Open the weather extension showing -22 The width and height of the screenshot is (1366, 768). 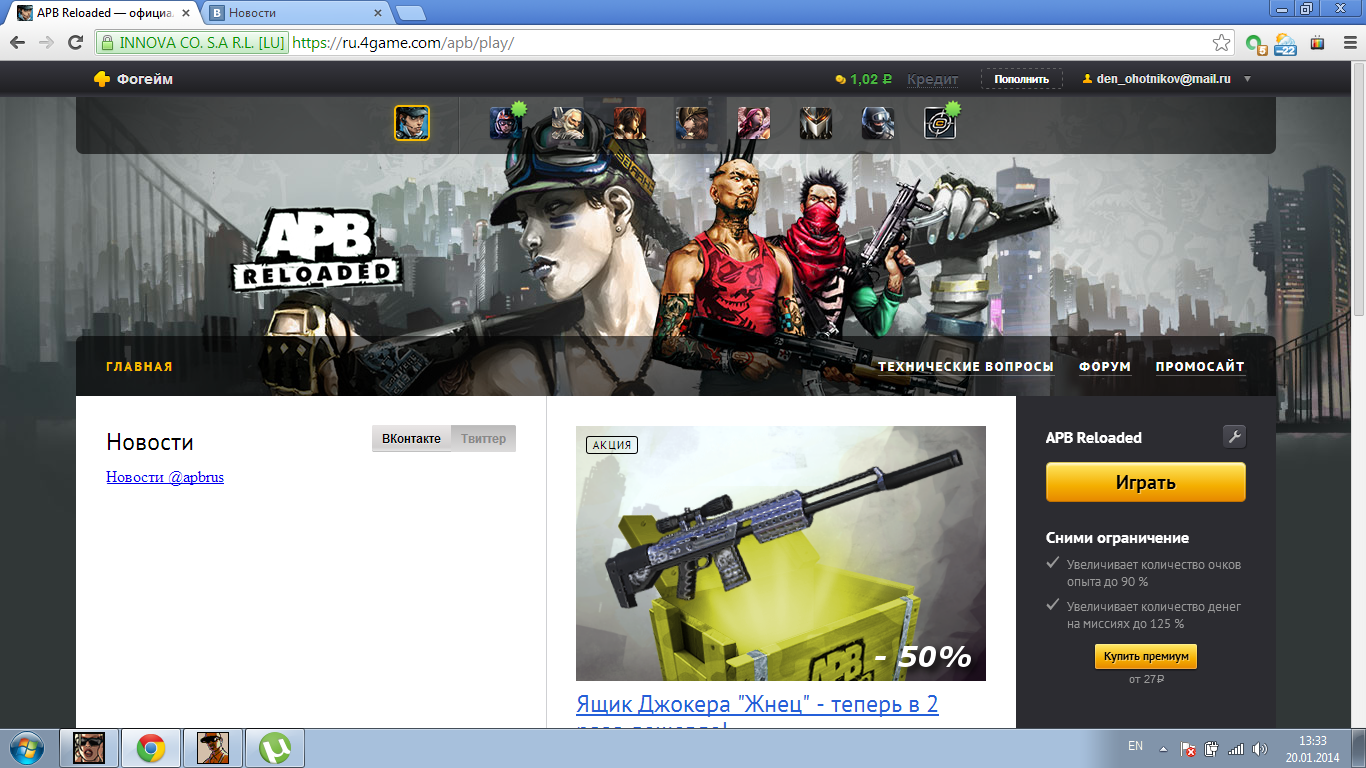(x=1286, y=43)
